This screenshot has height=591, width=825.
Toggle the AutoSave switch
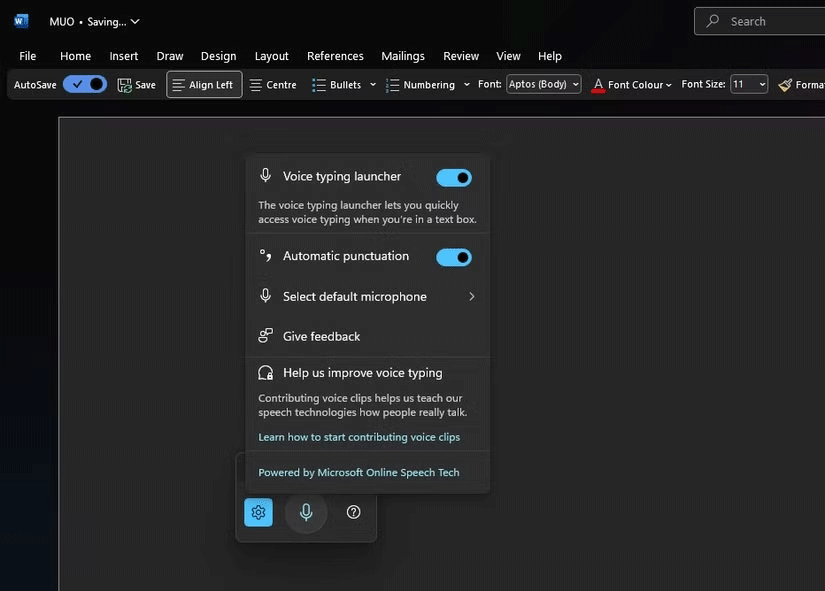coord(85,85)
